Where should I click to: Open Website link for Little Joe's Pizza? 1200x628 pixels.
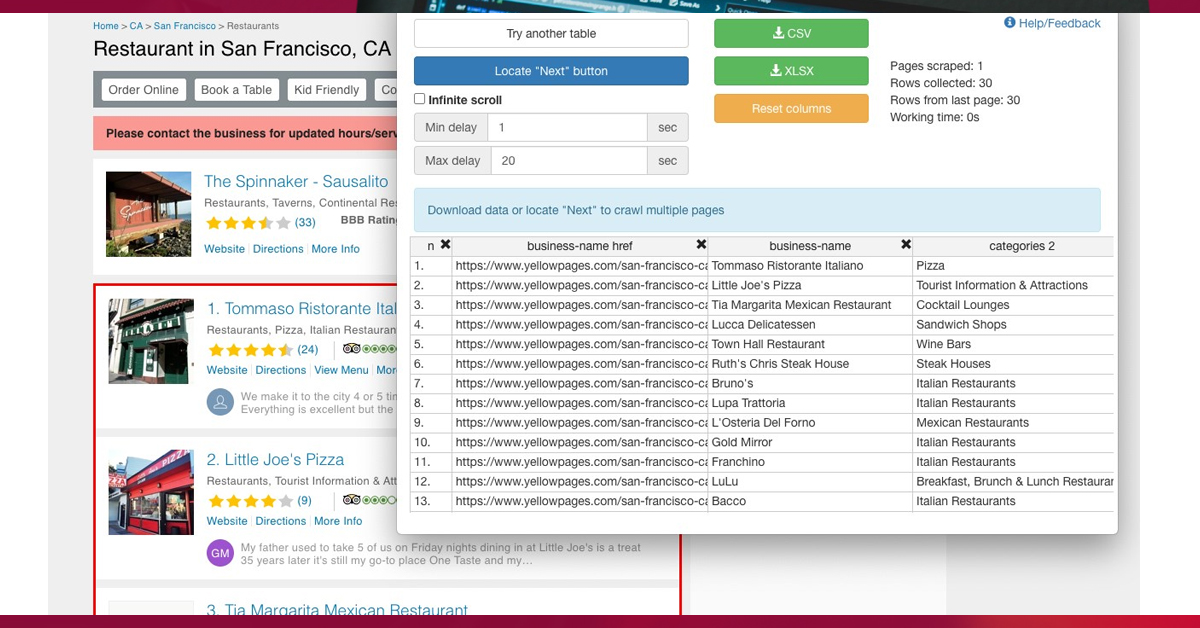pyautogui.click(x=227, y=521)
